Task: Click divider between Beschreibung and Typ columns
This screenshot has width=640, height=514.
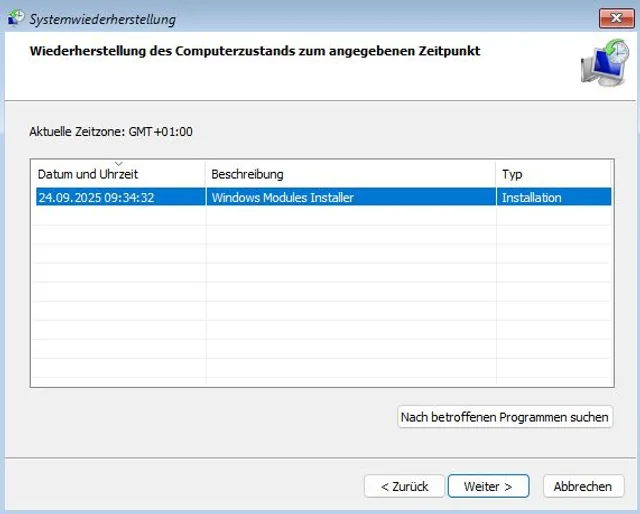Action: [496, 175]
